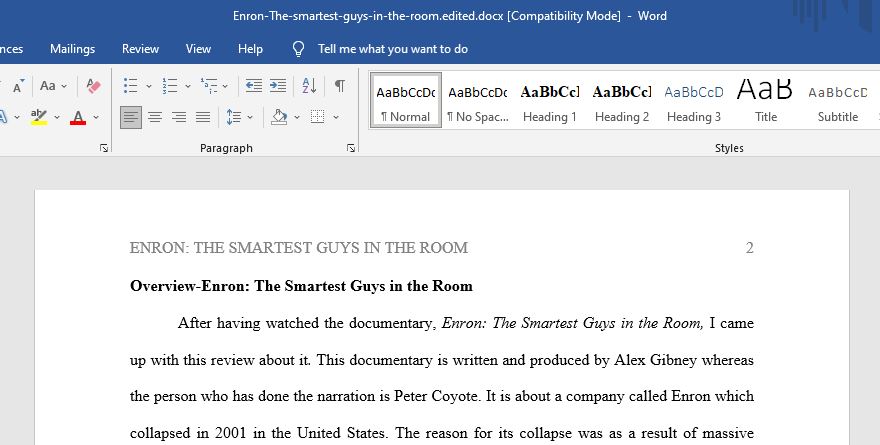880x445 pixels.
Task: Click the Tell me what you want to do box
Action: click(x=393, y=49)
